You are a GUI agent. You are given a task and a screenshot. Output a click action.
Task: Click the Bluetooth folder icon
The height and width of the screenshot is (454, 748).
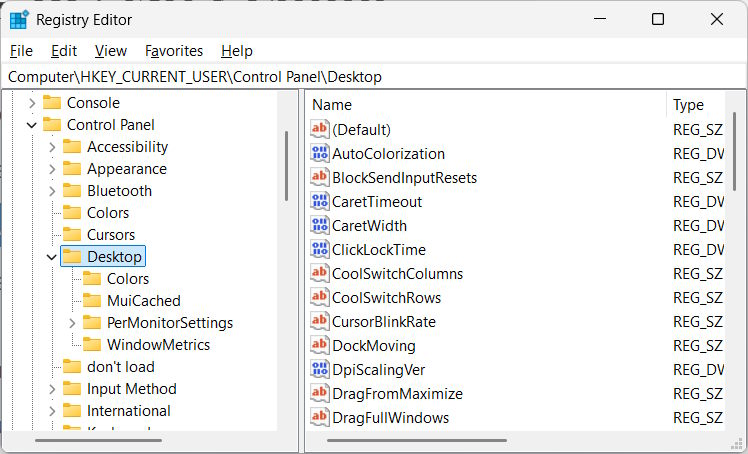tap(72, 191)
